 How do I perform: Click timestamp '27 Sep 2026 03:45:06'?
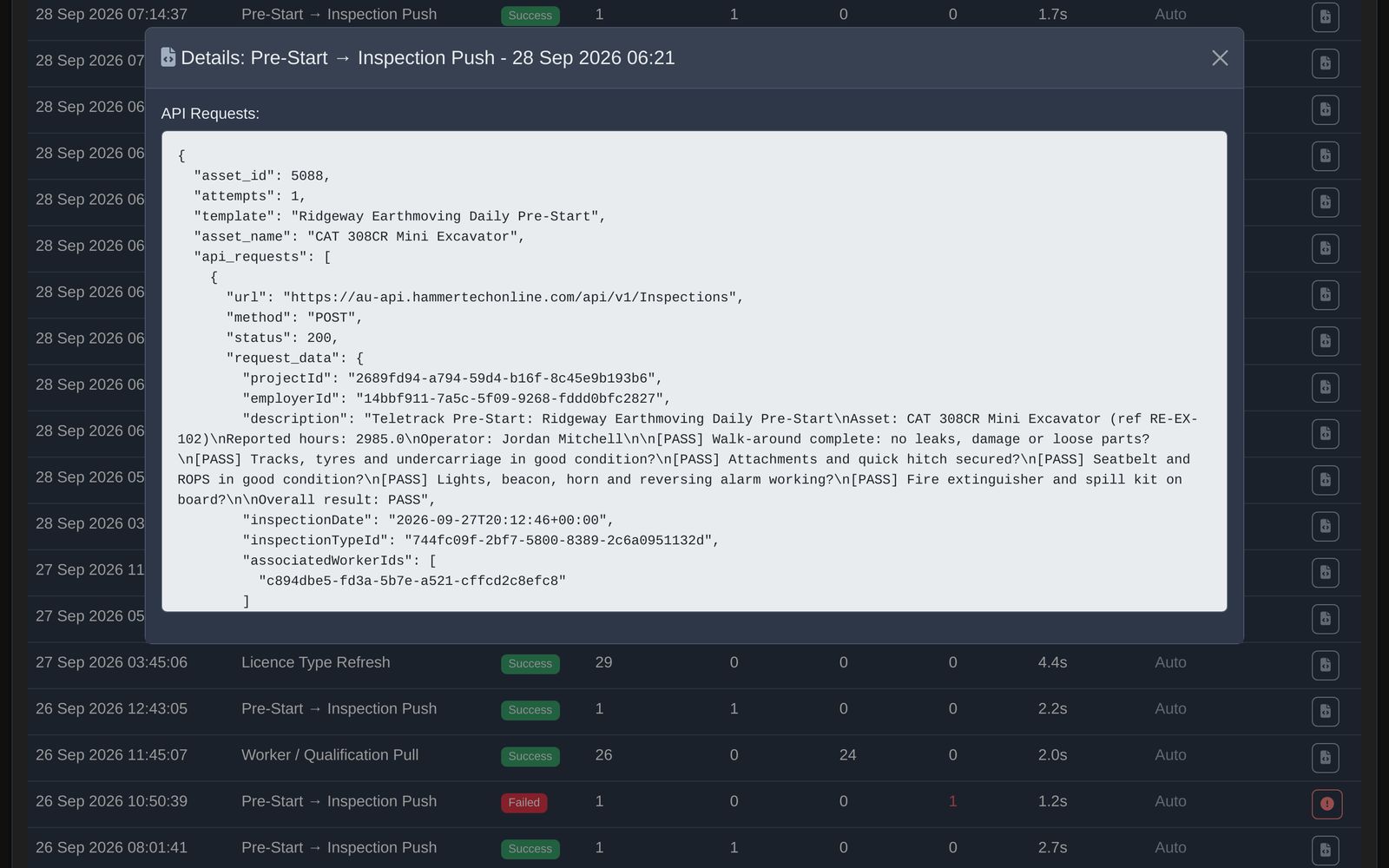coord(111,662)
